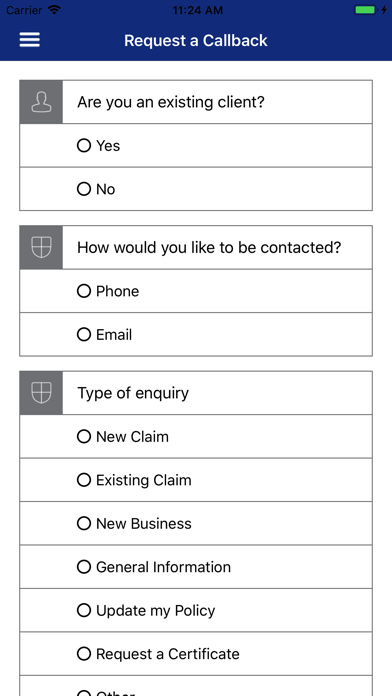Image resolution: width=392 pixels, height=696 pixels.
Task: Tap the shield icon beside contact method question
Action: [x=41, y=247]
